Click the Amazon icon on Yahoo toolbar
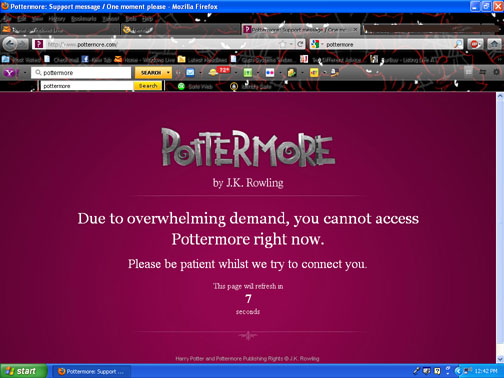This screenshot has width=504, height=378. pos(334,72)
